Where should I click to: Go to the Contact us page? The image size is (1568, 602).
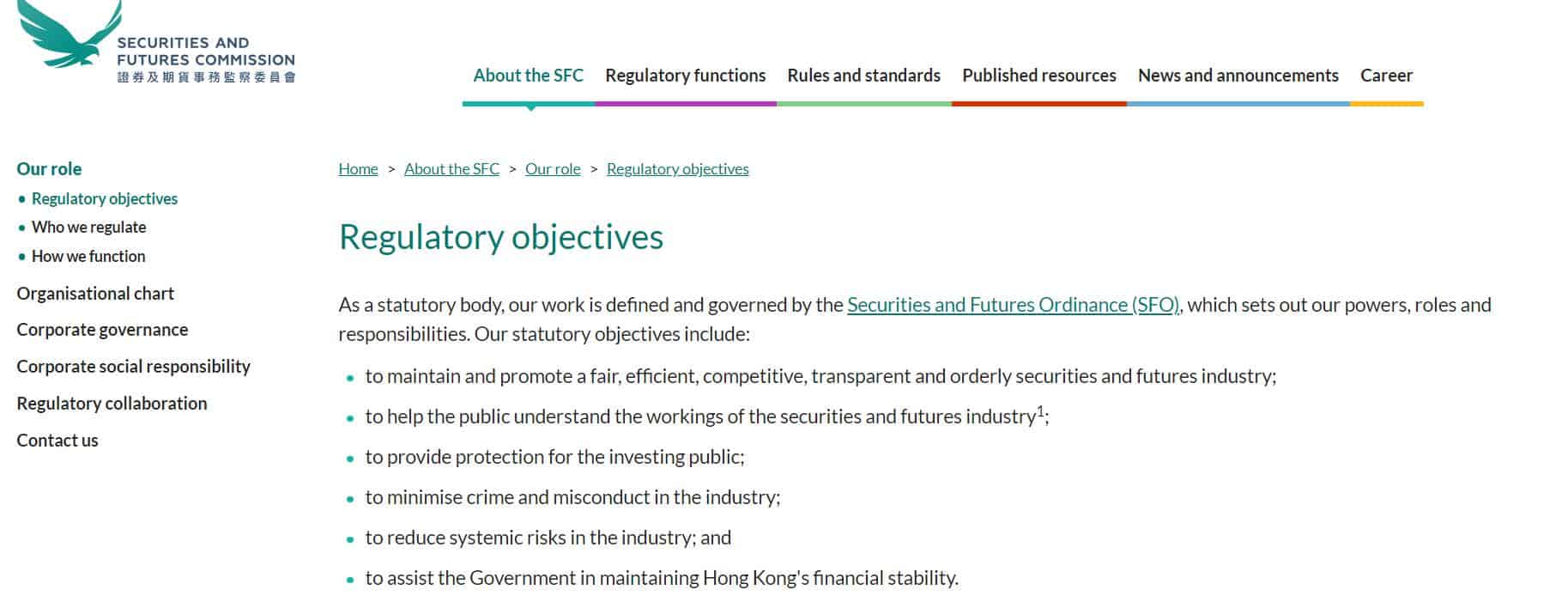coord(58,440)
